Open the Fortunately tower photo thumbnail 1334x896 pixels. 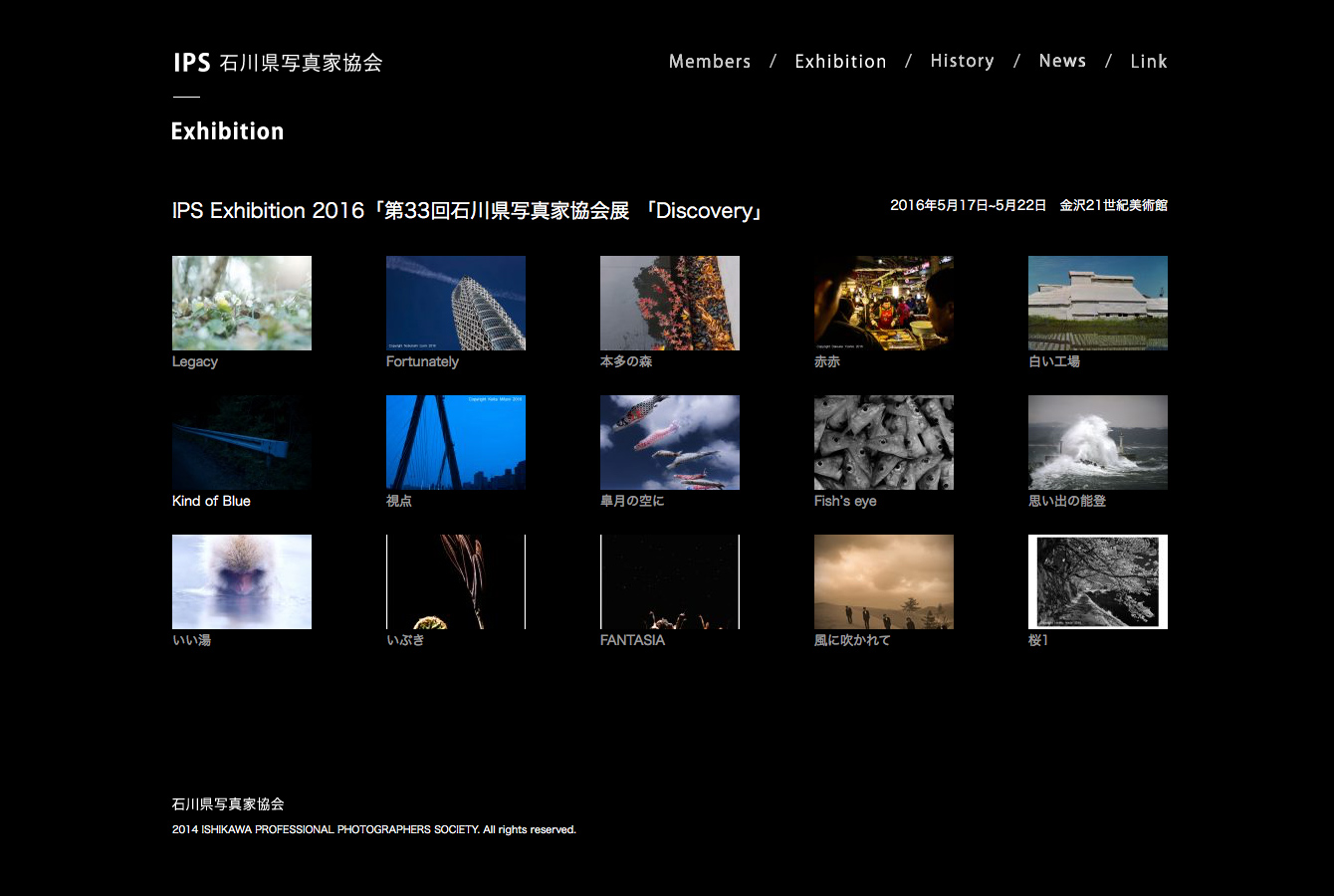[x=456, y=303]
